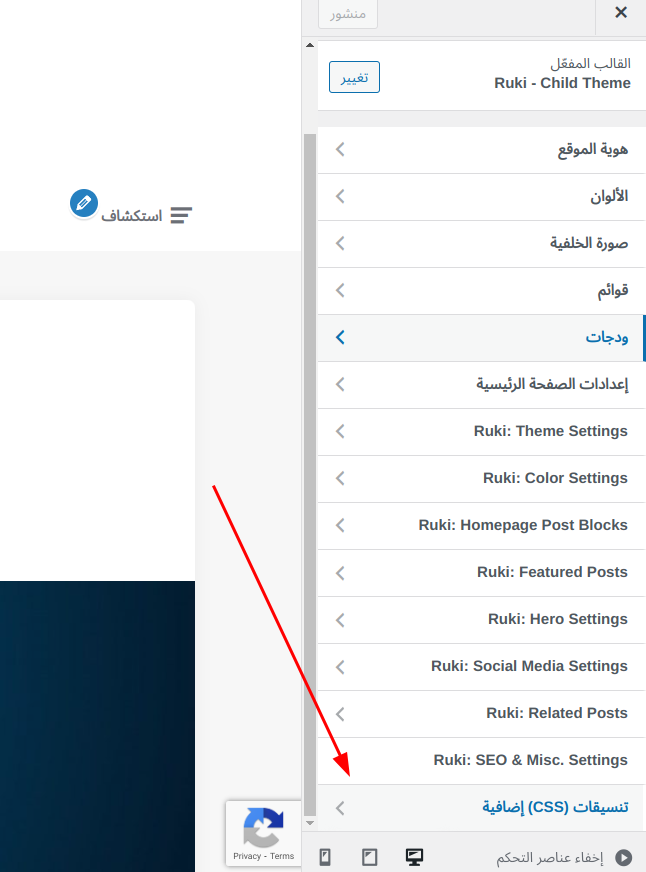Open the هوية الموقع section

click(x=481, y=150)
